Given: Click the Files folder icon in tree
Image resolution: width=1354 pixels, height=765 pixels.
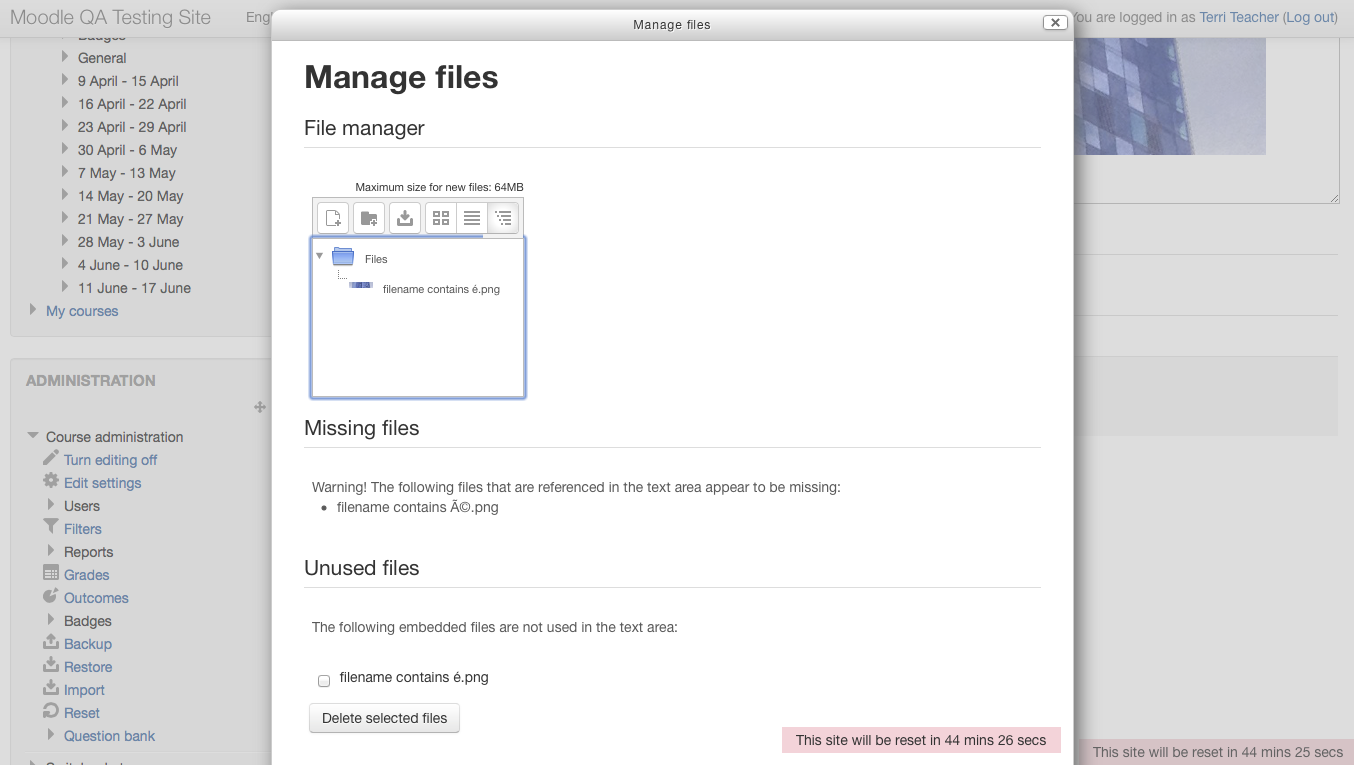Looking at the screenshot, I should click(x=343, y=257).
